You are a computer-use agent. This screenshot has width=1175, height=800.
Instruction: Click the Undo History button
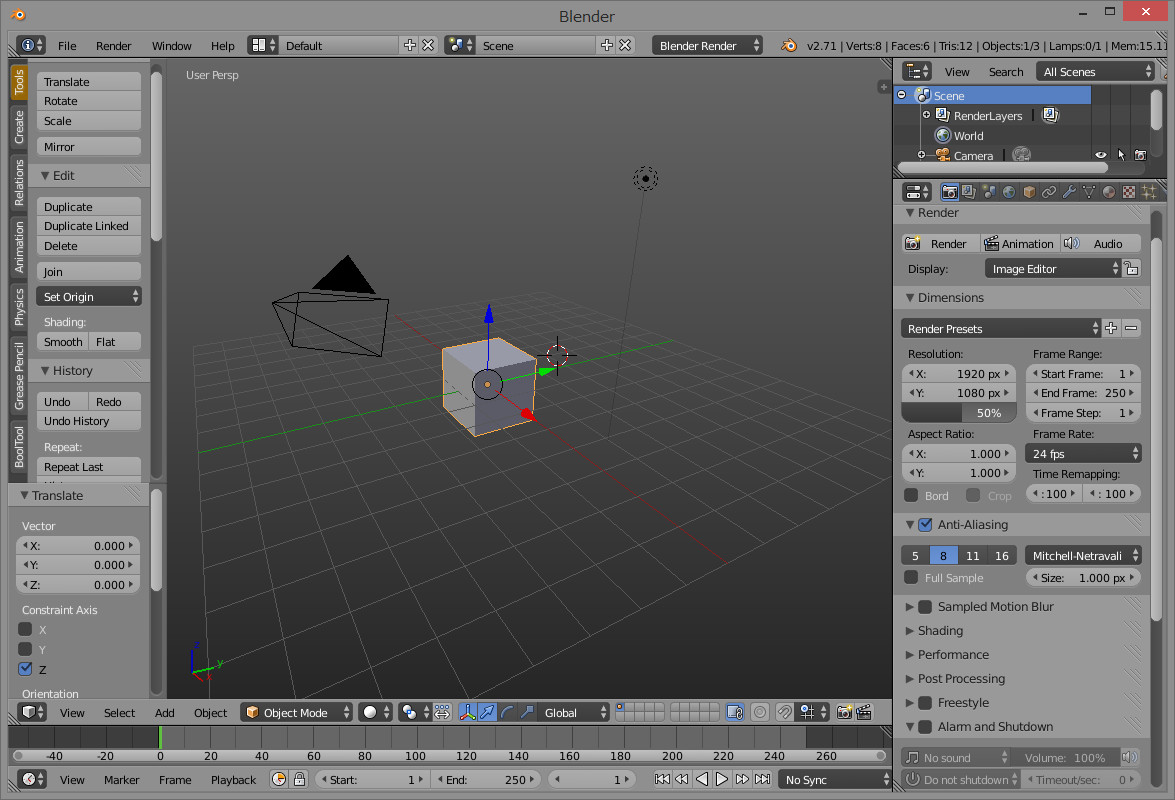[x=88, y=421]
